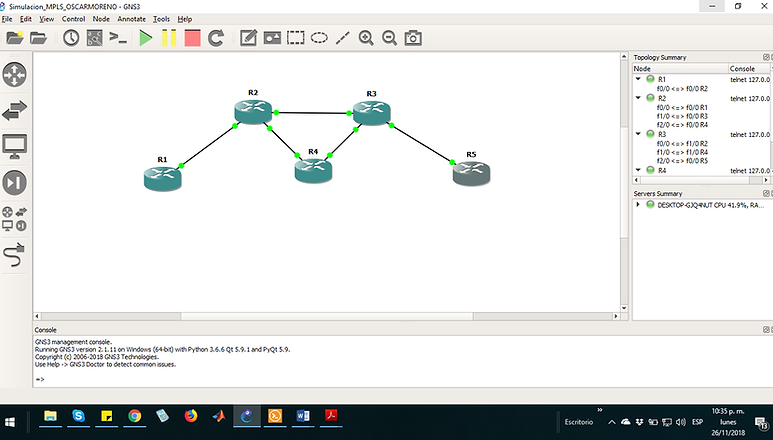Open an existing project folder icon
Screen dimensions: 773x440
(38, 38)
